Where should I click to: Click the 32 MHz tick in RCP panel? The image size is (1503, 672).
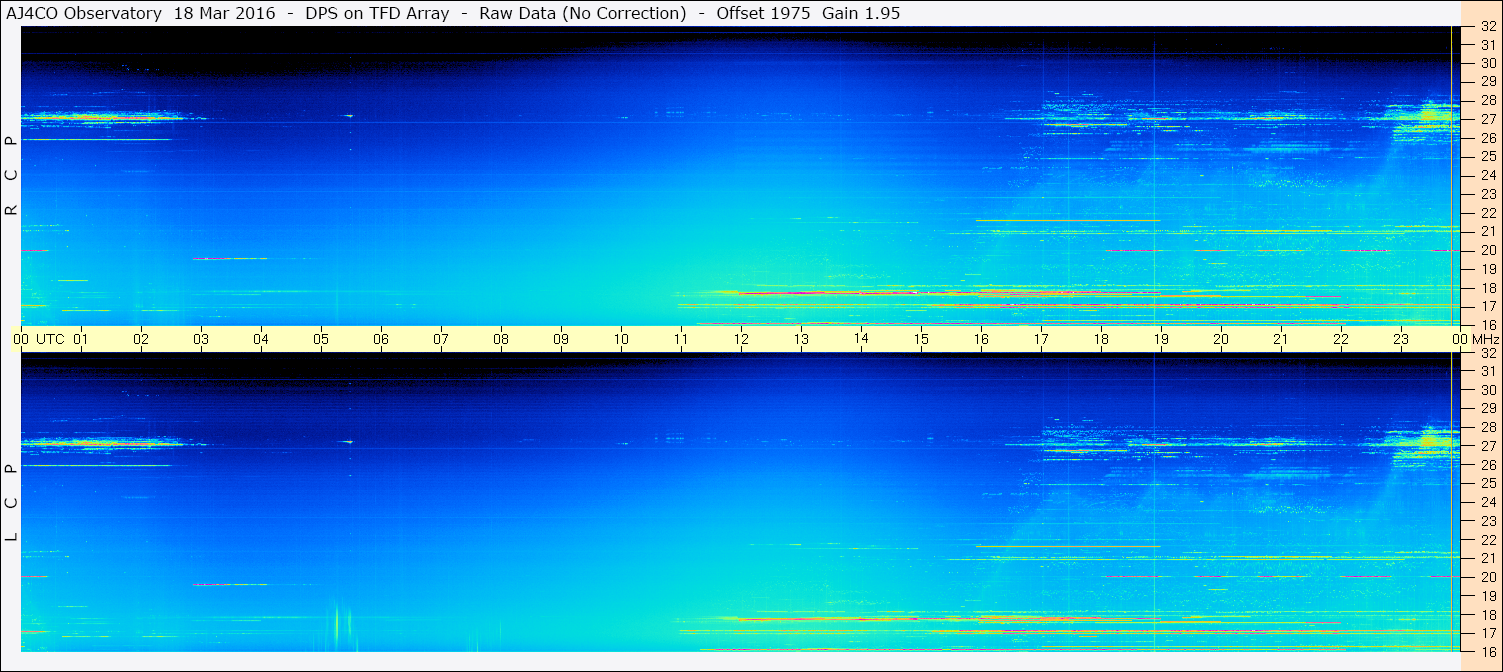1488,27
